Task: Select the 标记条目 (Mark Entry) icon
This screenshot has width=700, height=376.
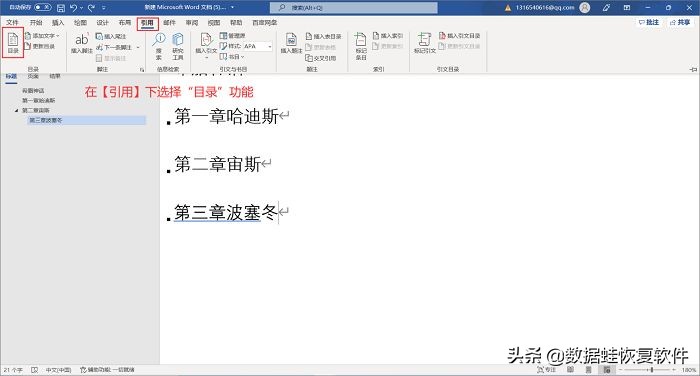Action: pyautogui.click(x=361, y=46)
